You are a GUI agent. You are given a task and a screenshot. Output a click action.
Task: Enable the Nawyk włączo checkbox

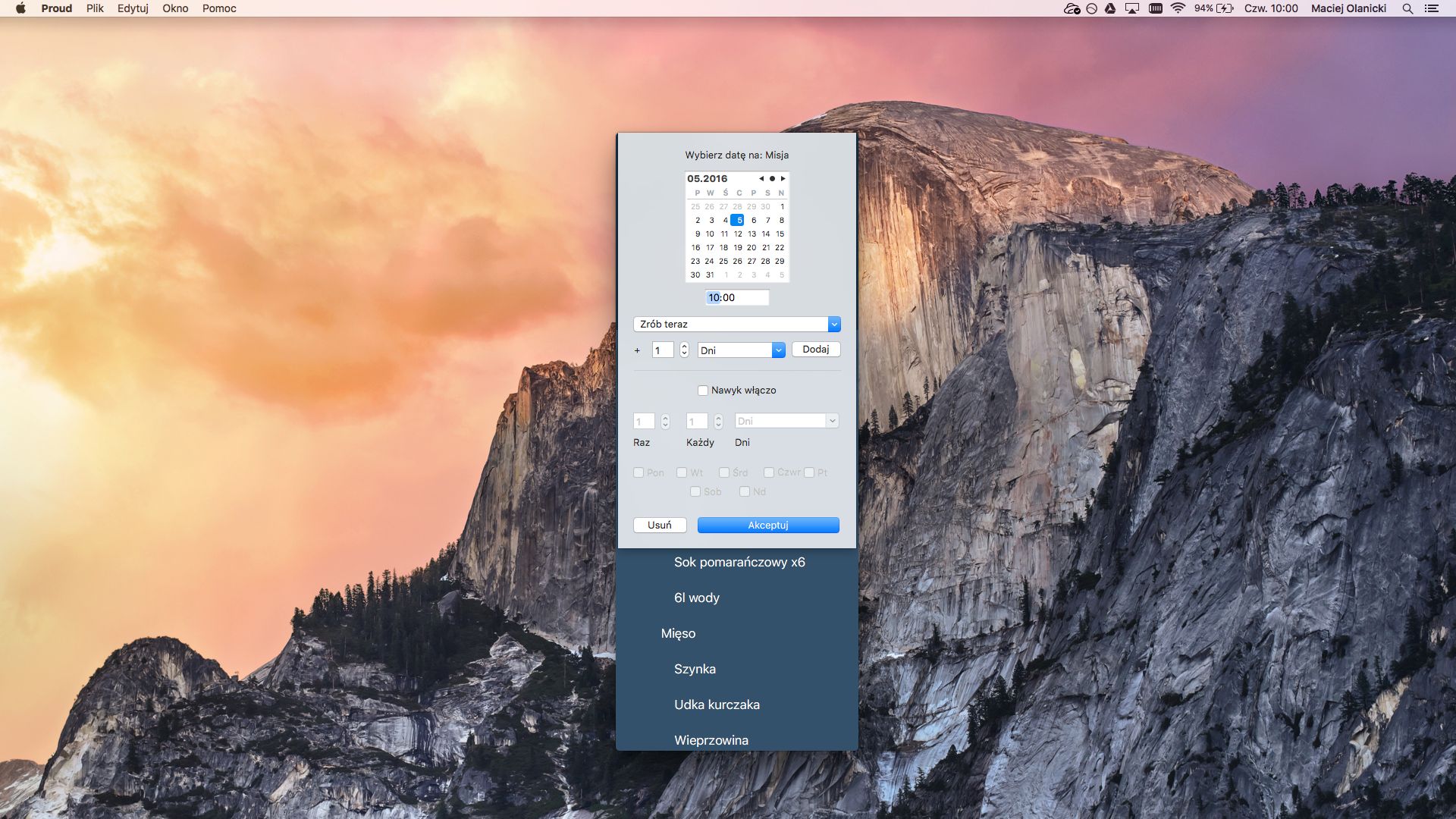pyautogui.click(x=703, y=391)
